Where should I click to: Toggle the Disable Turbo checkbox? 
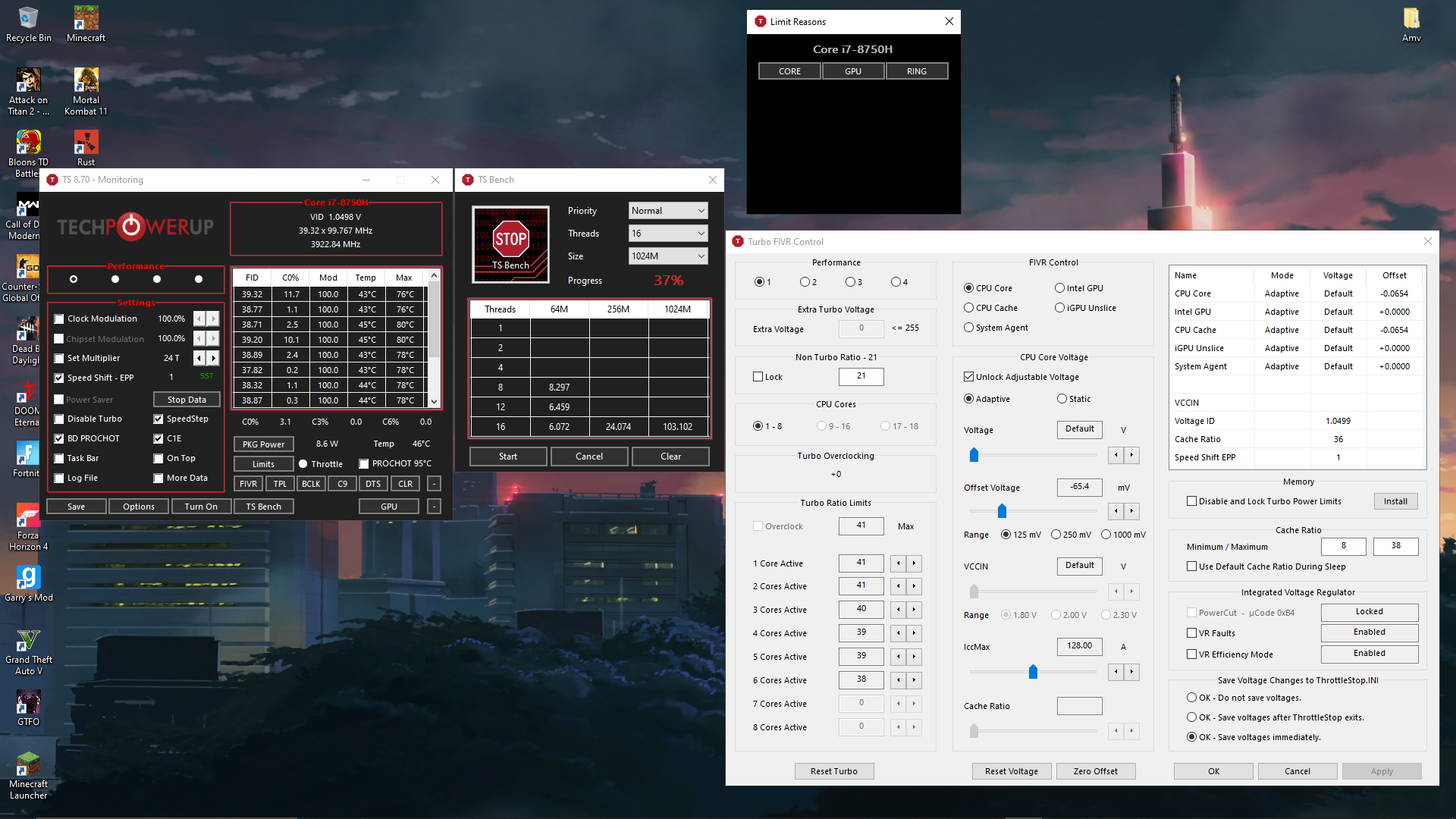(x=59, y=419)
